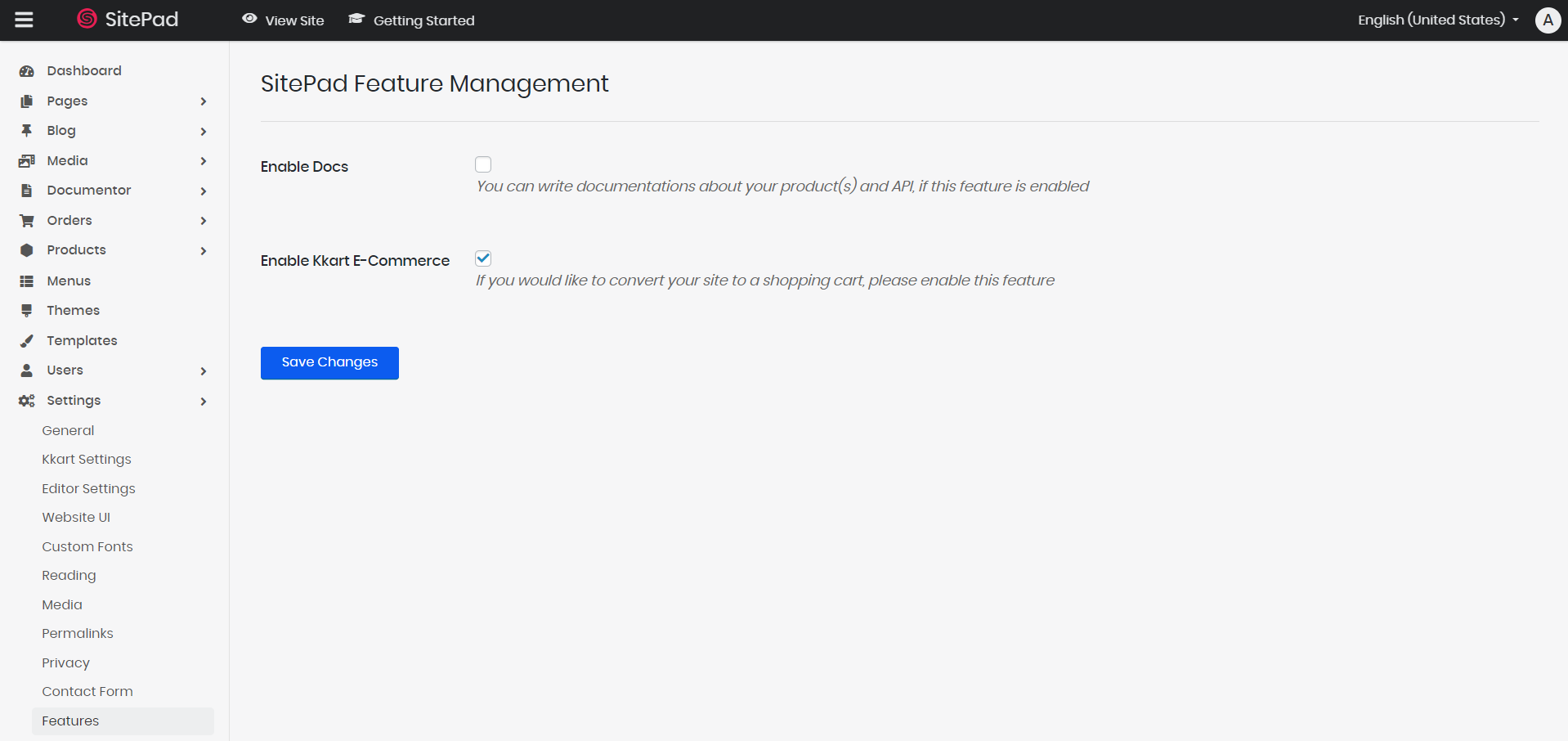Open the user avatar A icon

point(1548,20)
